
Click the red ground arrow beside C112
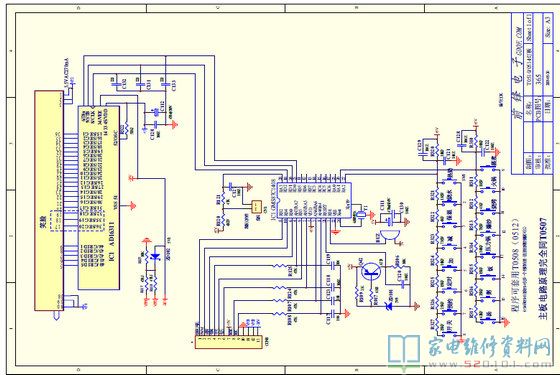(x=174, y=125)
